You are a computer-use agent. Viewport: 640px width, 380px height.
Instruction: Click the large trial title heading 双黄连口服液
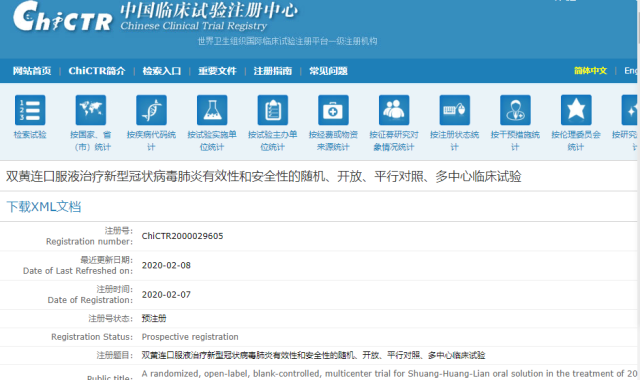coord(264,177)
